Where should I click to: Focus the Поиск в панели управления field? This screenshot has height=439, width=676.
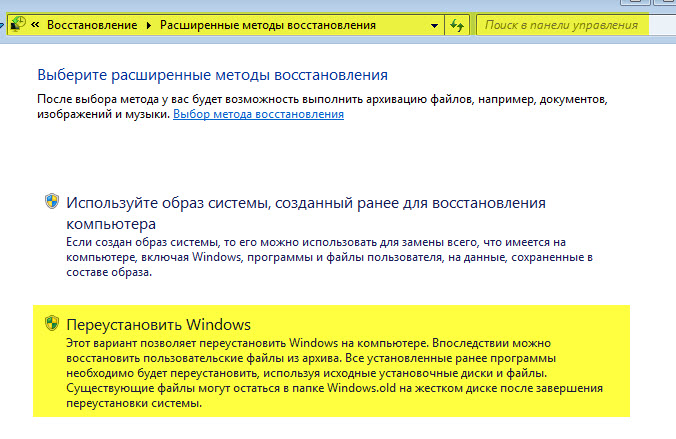click(x=576, y=25)
